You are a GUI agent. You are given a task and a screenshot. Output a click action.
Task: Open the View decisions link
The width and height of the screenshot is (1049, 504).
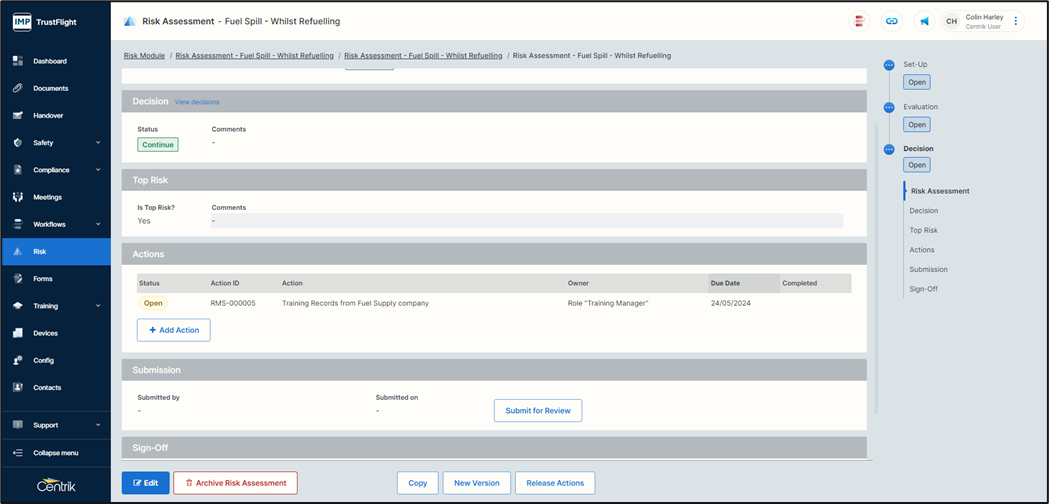(197, 102)
